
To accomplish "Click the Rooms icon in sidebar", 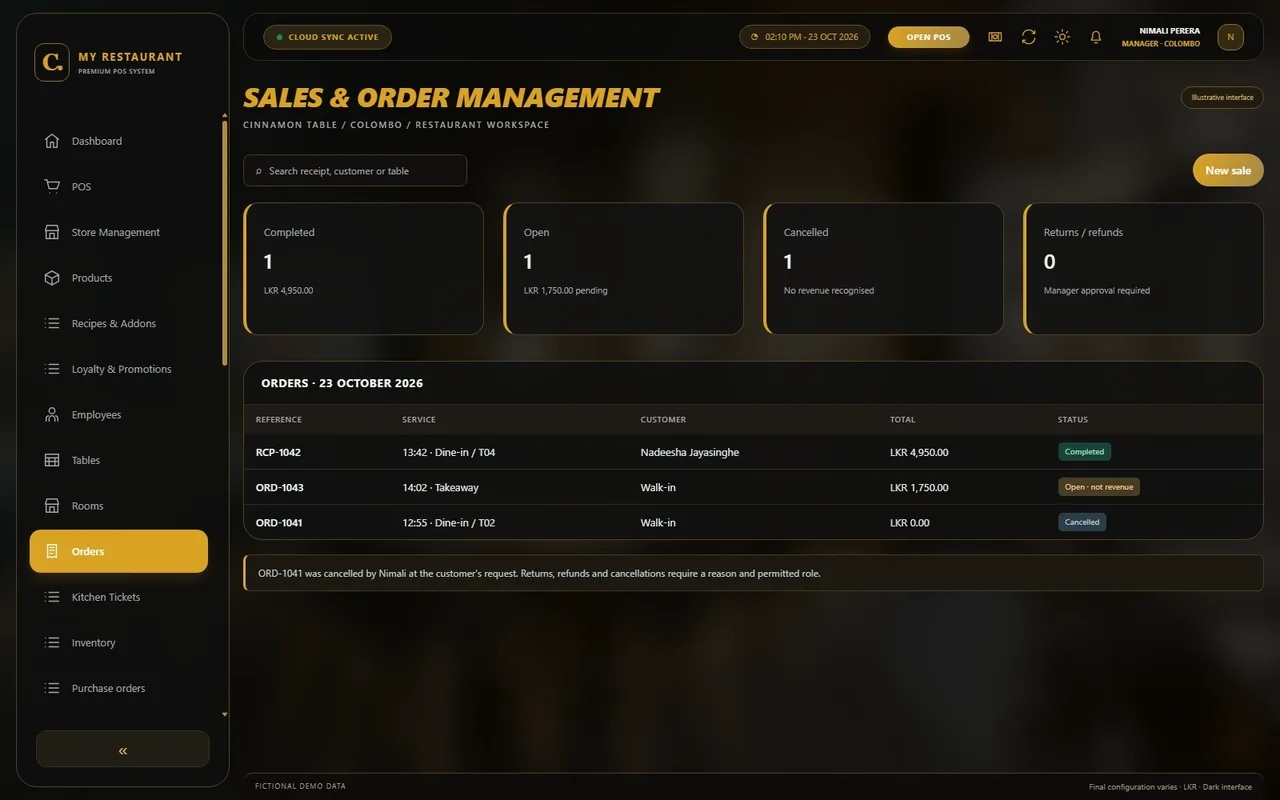I will 52,506.
